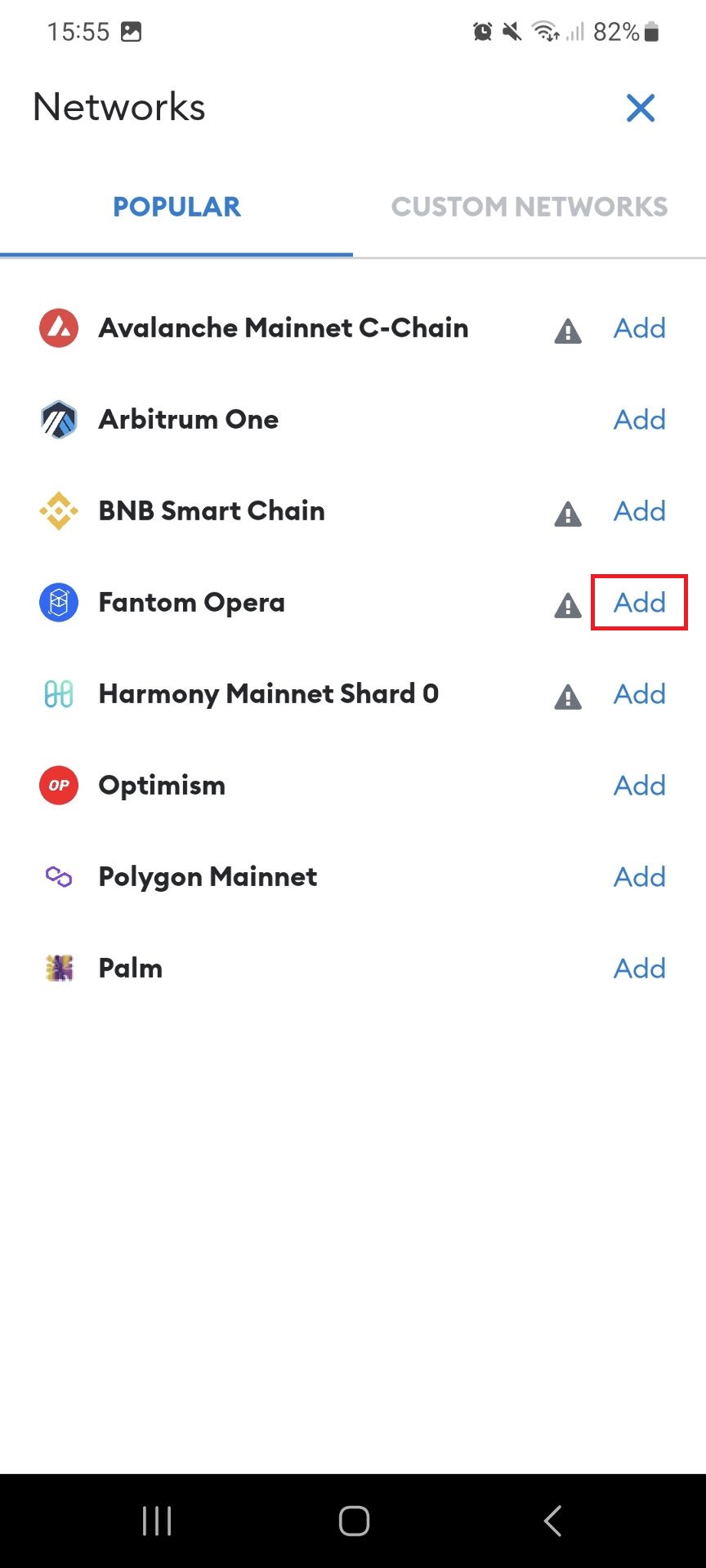Tap the Palm network logo icon
Image resolution: width=706 pixels, height=1568 pixels.
coord(59,969)
